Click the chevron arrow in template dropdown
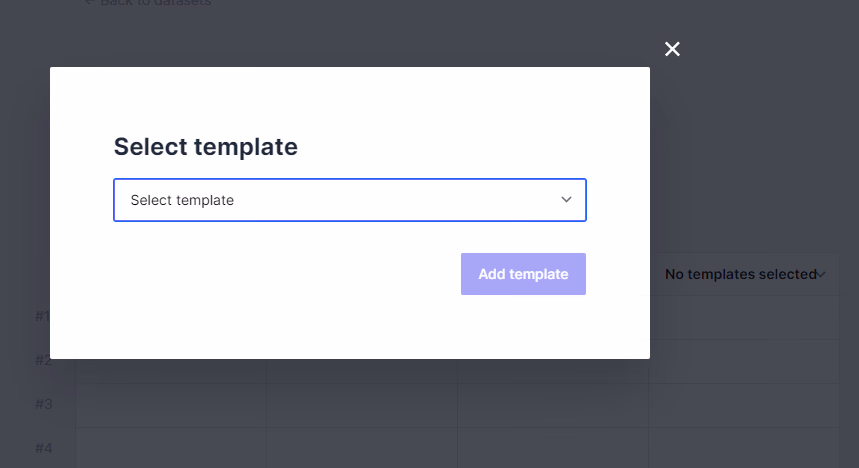 coord(566,200)
